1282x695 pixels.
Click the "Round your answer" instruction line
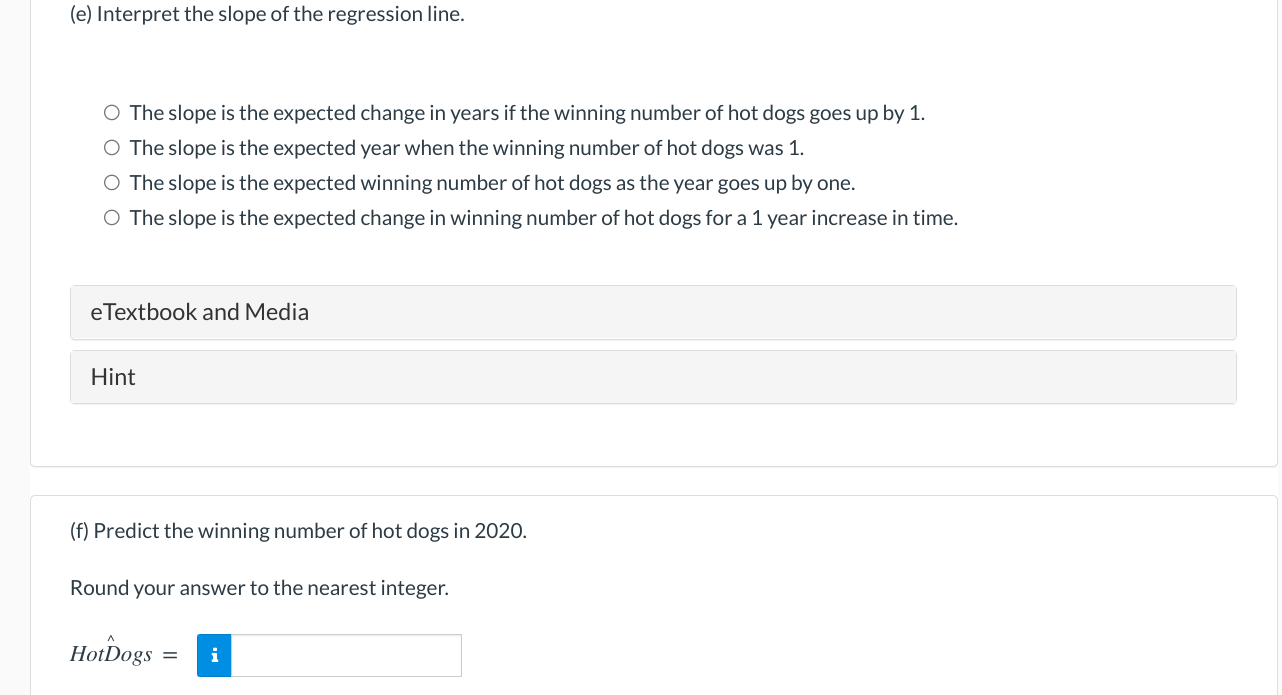(x=258, y=587)
